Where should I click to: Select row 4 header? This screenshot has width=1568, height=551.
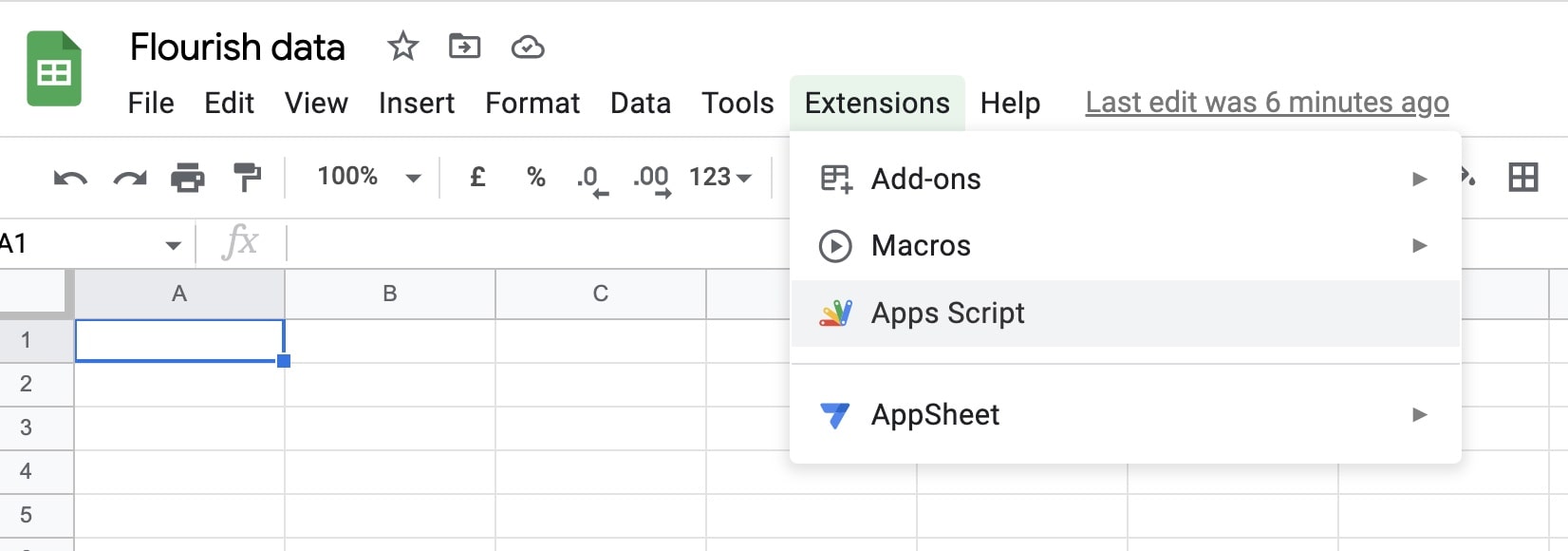36,471
